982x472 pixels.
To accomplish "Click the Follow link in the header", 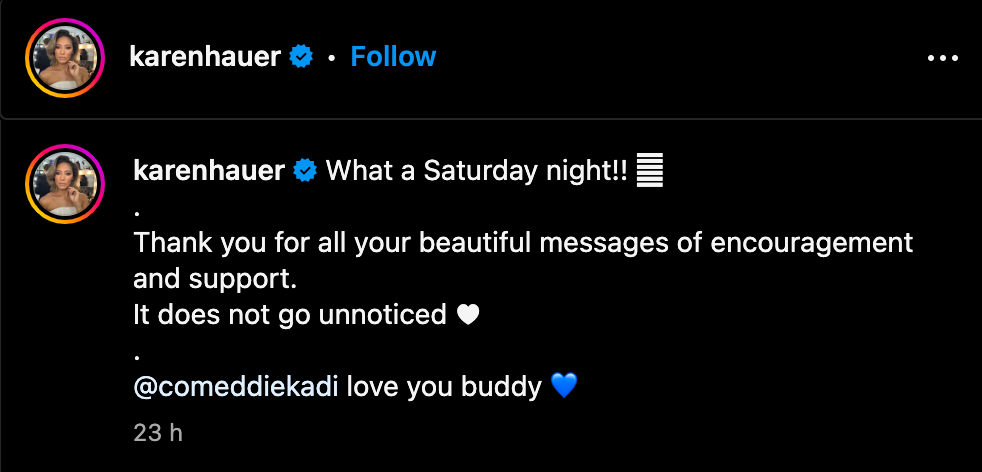I will click(x=393, y=57).
